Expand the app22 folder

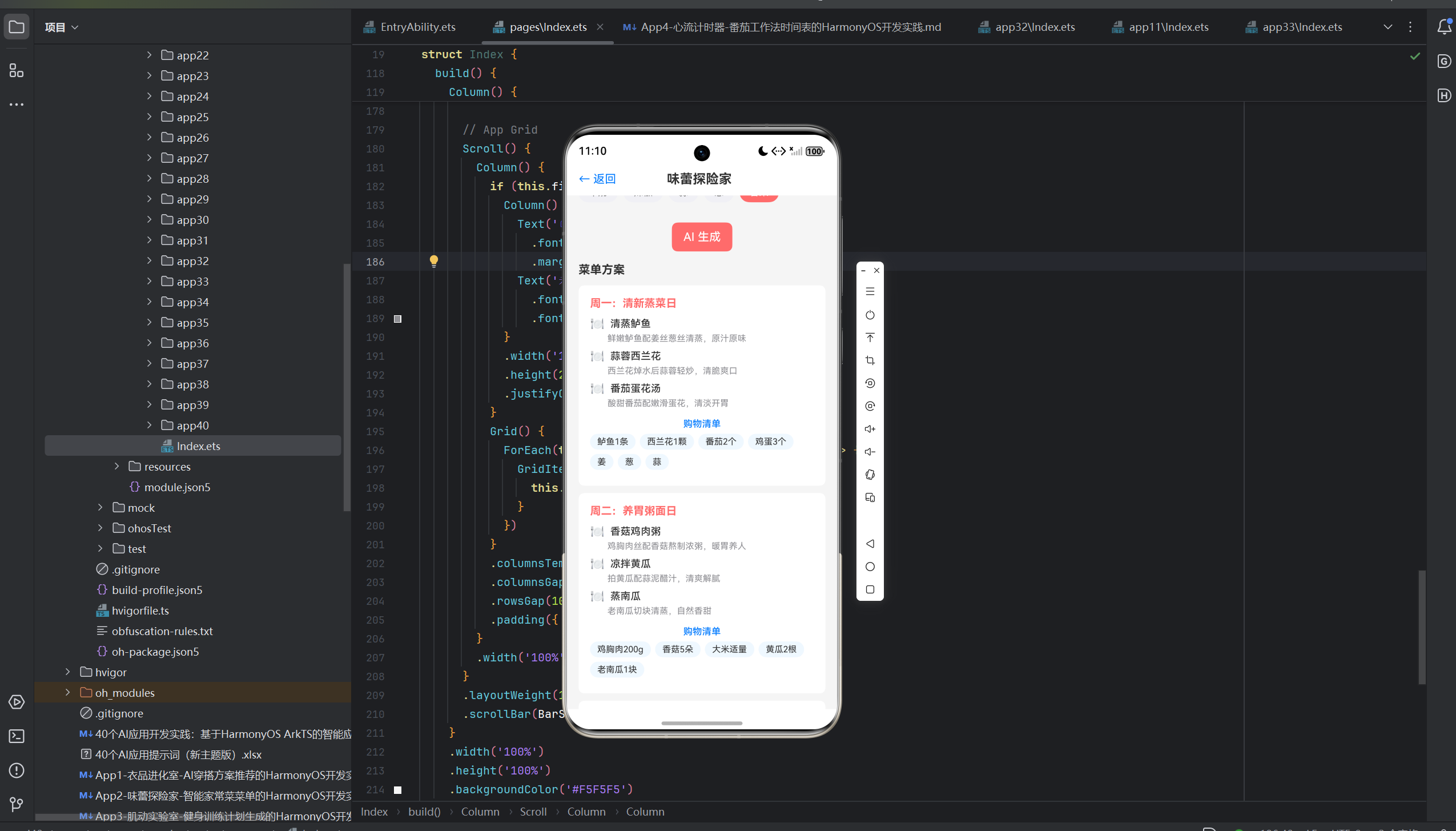pos(149,55)
